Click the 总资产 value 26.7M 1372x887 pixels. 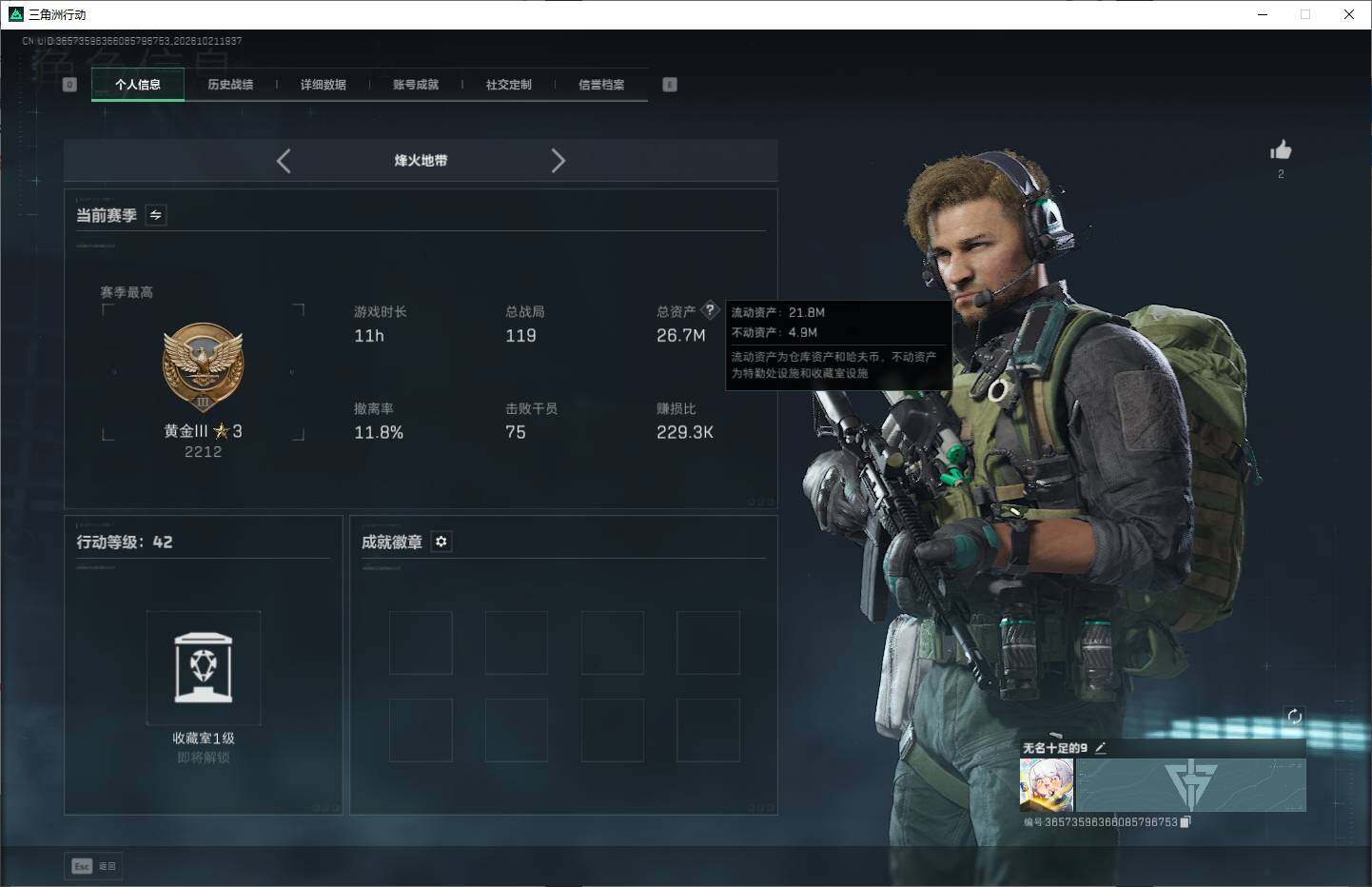pyautogui.click(x=681, y=336)
